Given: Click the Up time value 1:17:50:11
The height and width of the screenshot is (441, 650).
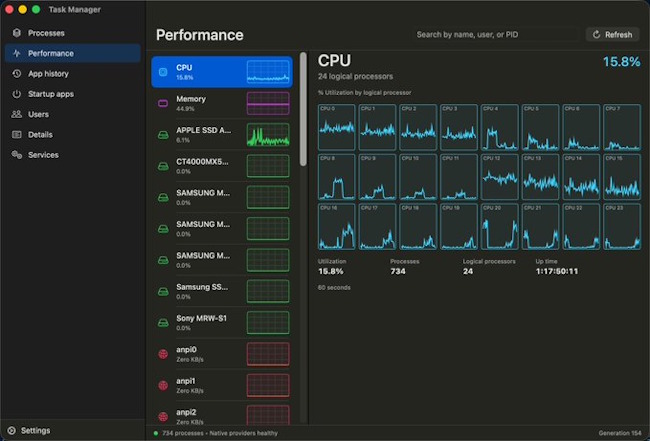Looking at the screenshot, I should click(x=556, y=271).
